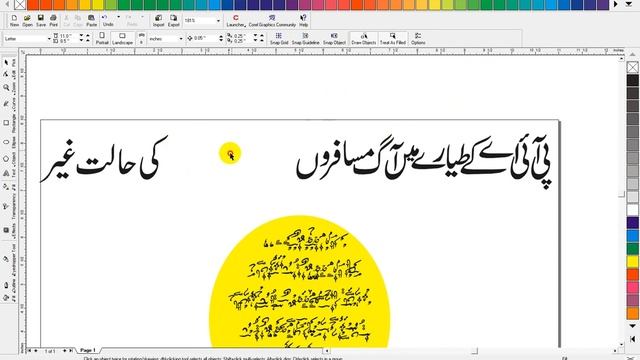This screenshot has height=360, width=640.
Task: Go to first page button
Action: (x=29, y=350)
